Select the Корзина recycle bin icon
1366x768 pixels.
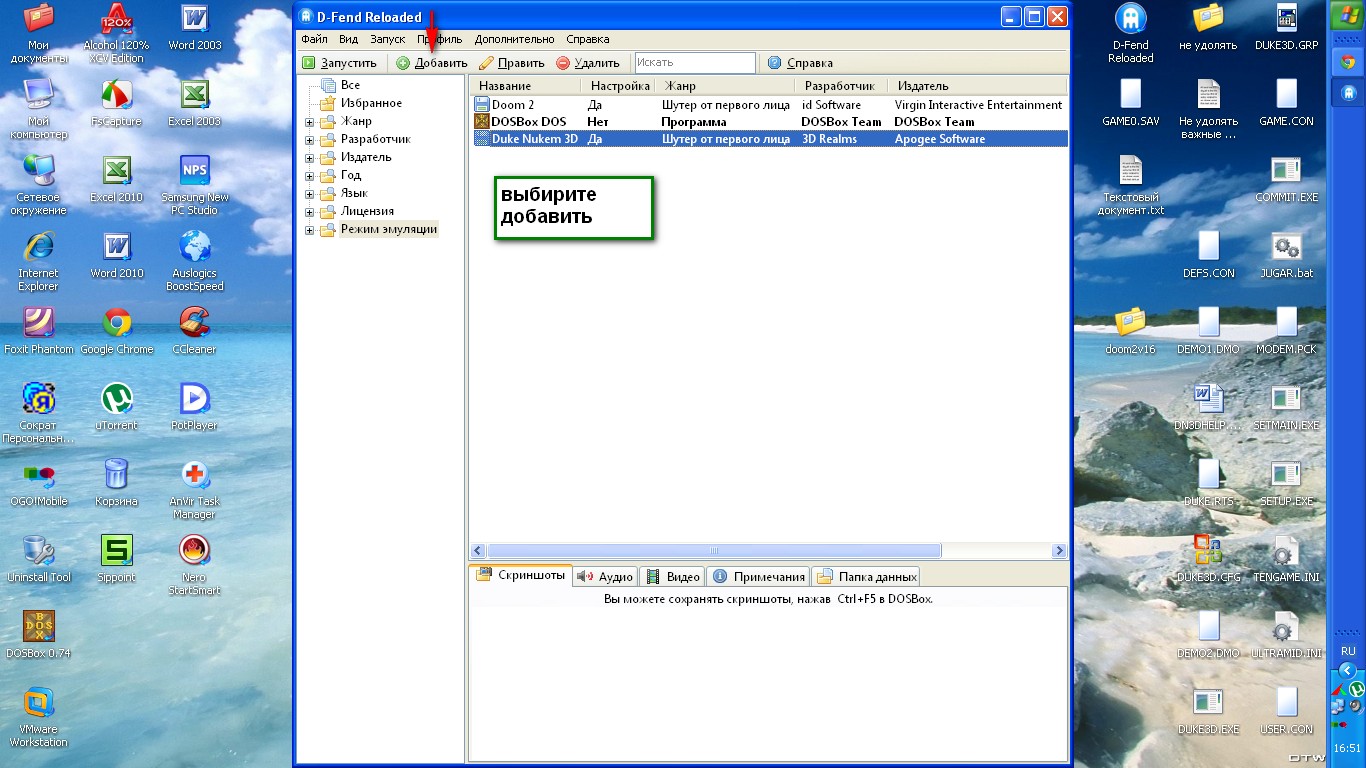116,483
